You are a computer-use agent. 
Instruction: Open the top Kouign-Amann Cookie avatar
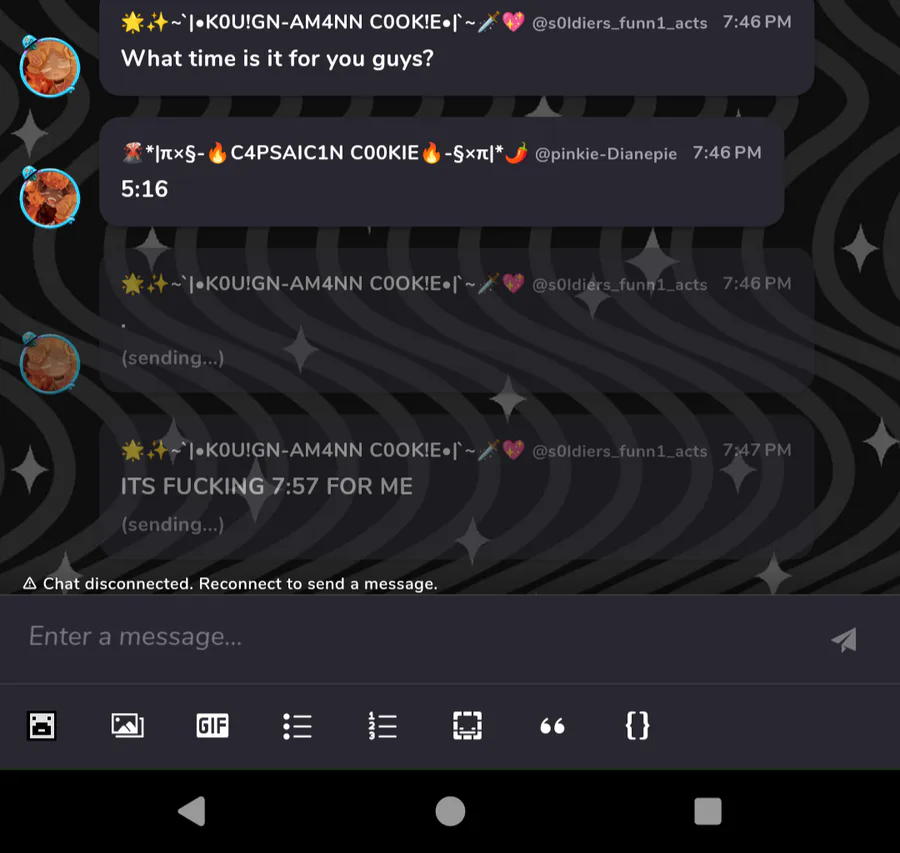(x=49, y=66)
